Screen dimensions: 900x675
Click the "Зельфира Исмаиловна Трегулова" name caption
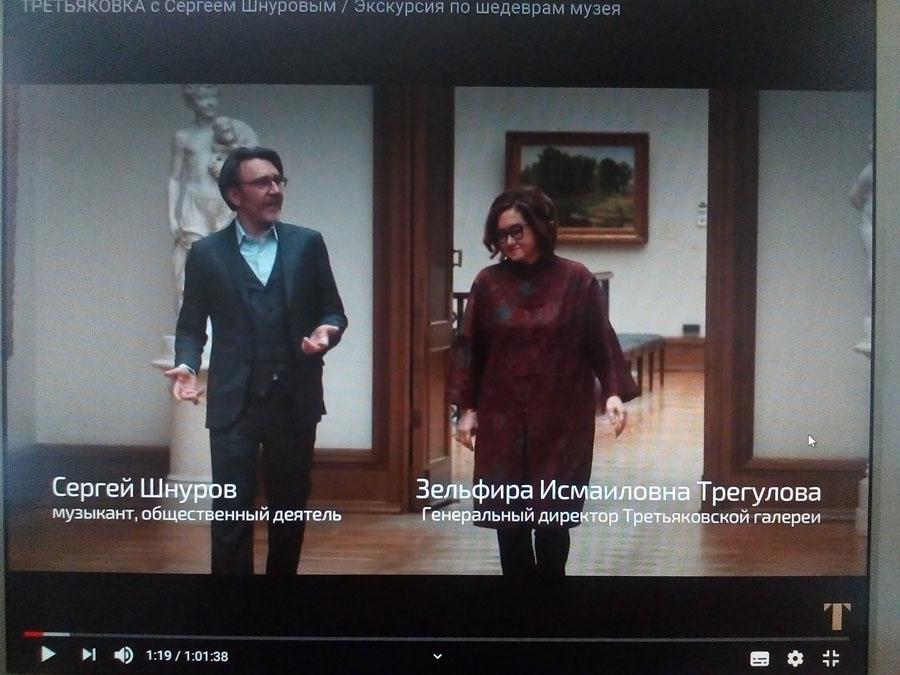click(x=618, y=490)
